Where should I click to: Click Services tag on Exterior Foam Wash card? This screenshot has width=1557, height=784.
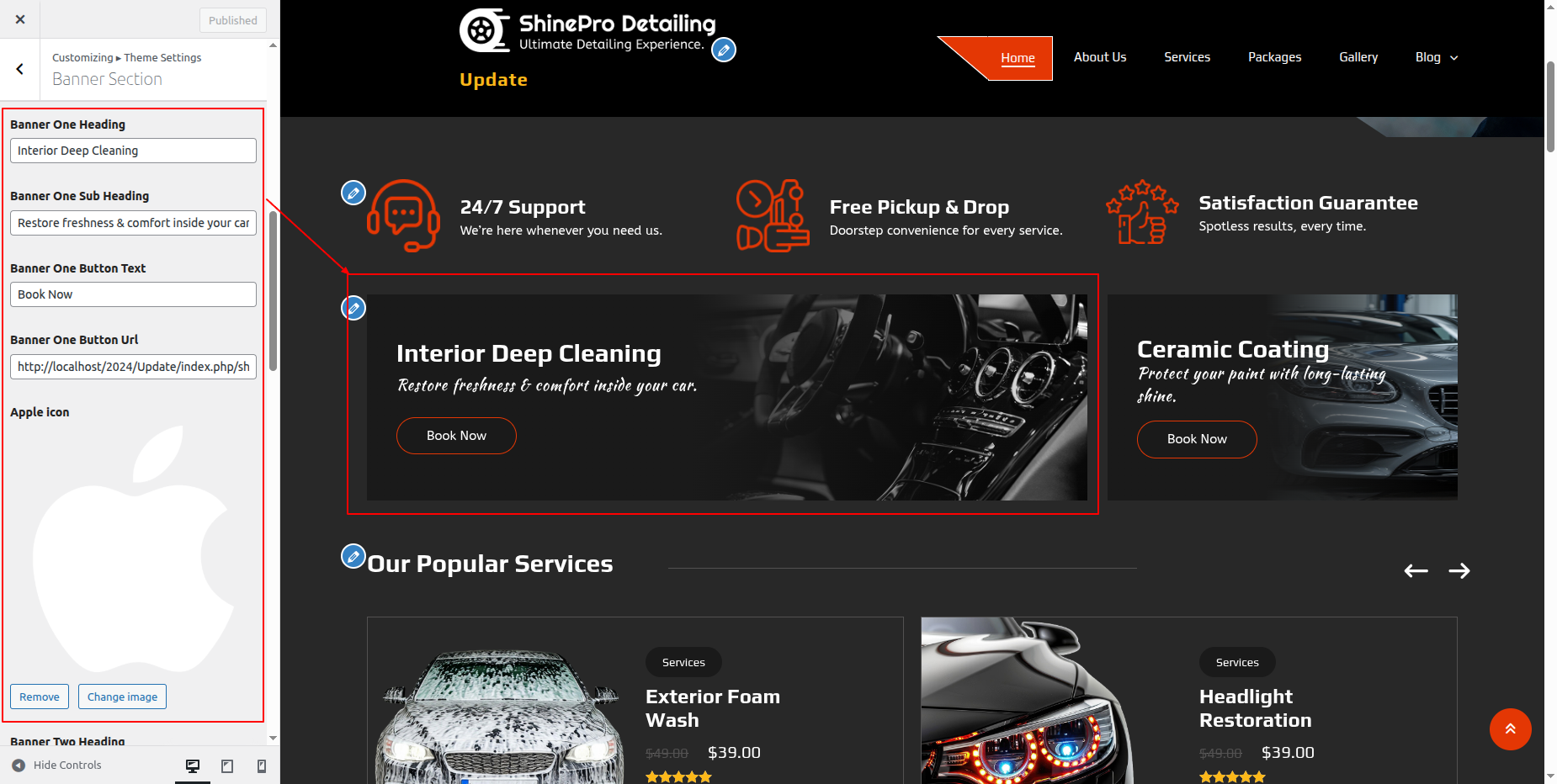coord(683,663)
